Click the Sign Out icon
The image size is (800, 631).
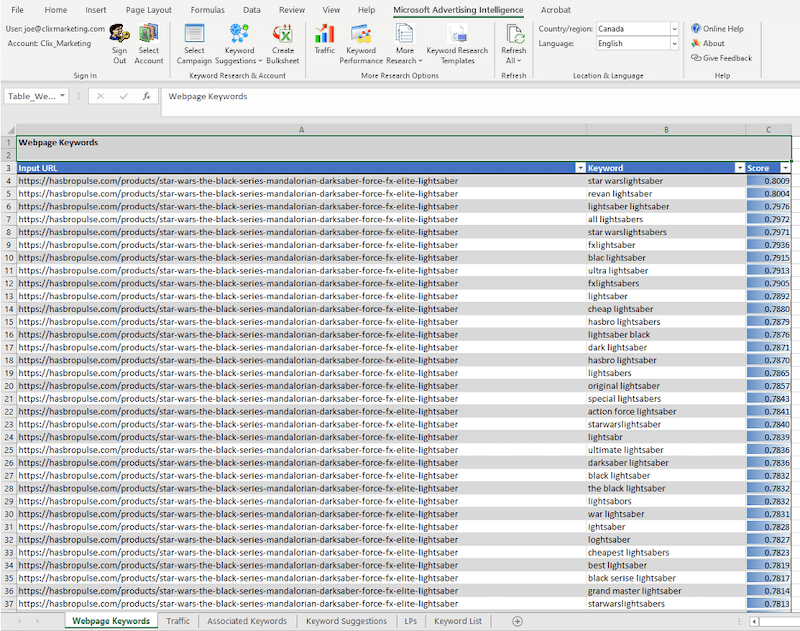click(119, 34)
